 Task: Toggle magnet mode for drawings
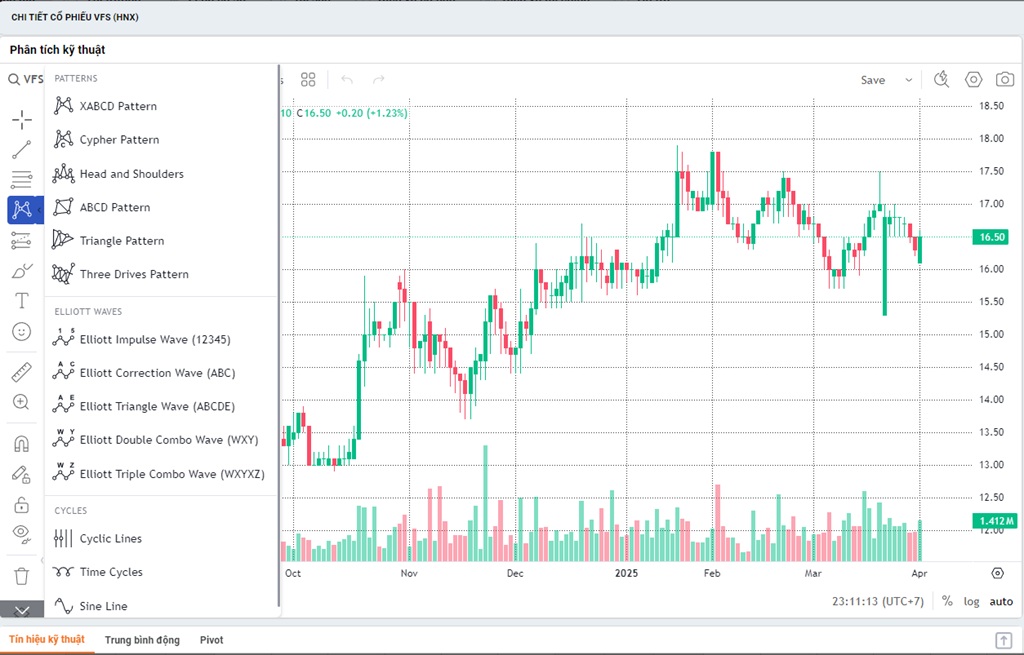pyautogui.click(x=22, y=444)
